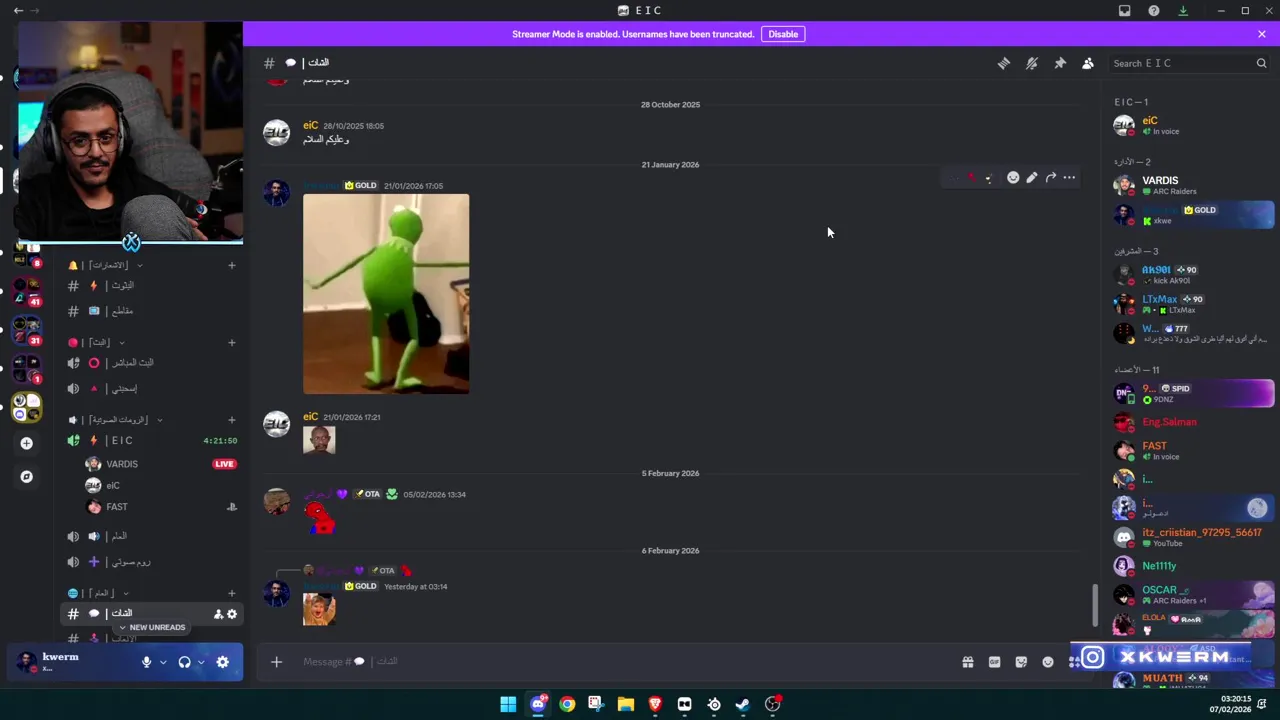Open Ak90l member entry
This screenshot has height=720, width=1280.
point(1193,275)
